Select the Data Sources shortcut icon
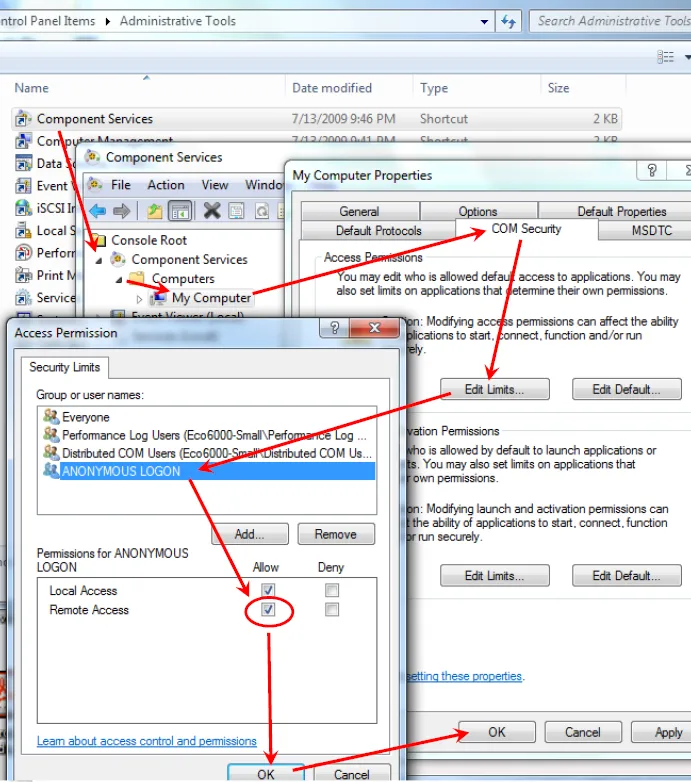 pyautogui.click(x=23, y=164)
